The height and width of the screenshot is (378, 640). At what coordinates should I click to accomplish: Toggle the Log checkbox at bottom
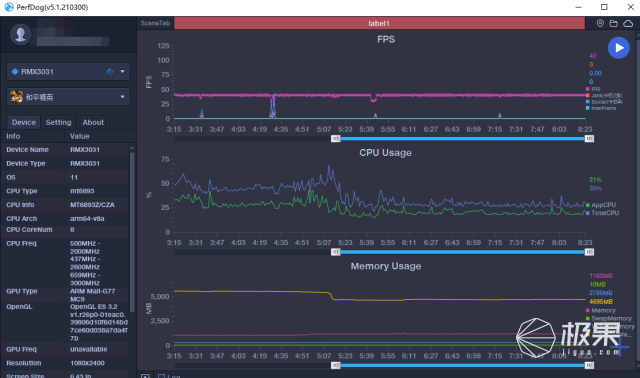(x=161, y=376)
